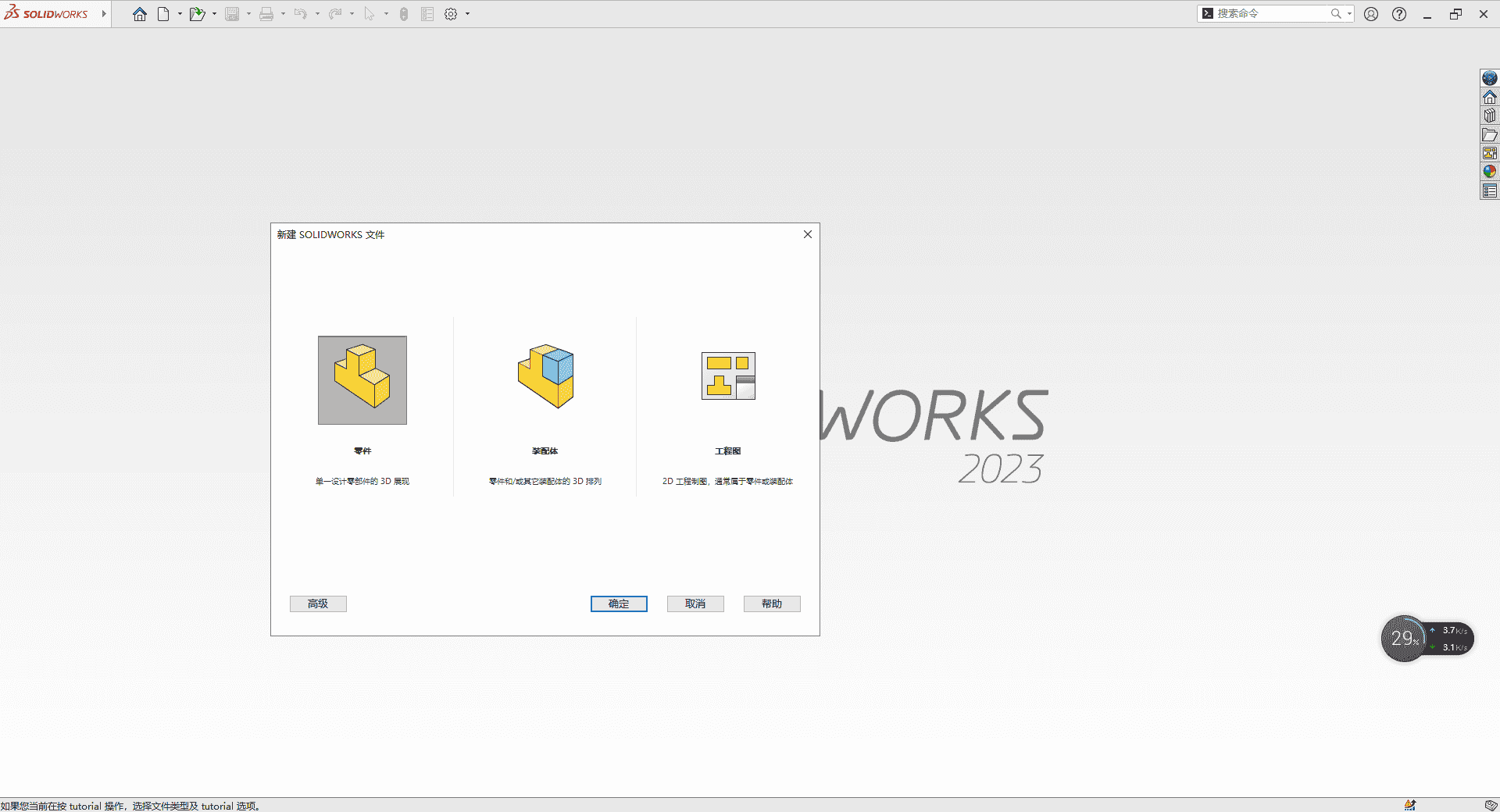Click the New document toolbar icon
This screenshot has width=1500, height=812.
click(x=165, y=13)
